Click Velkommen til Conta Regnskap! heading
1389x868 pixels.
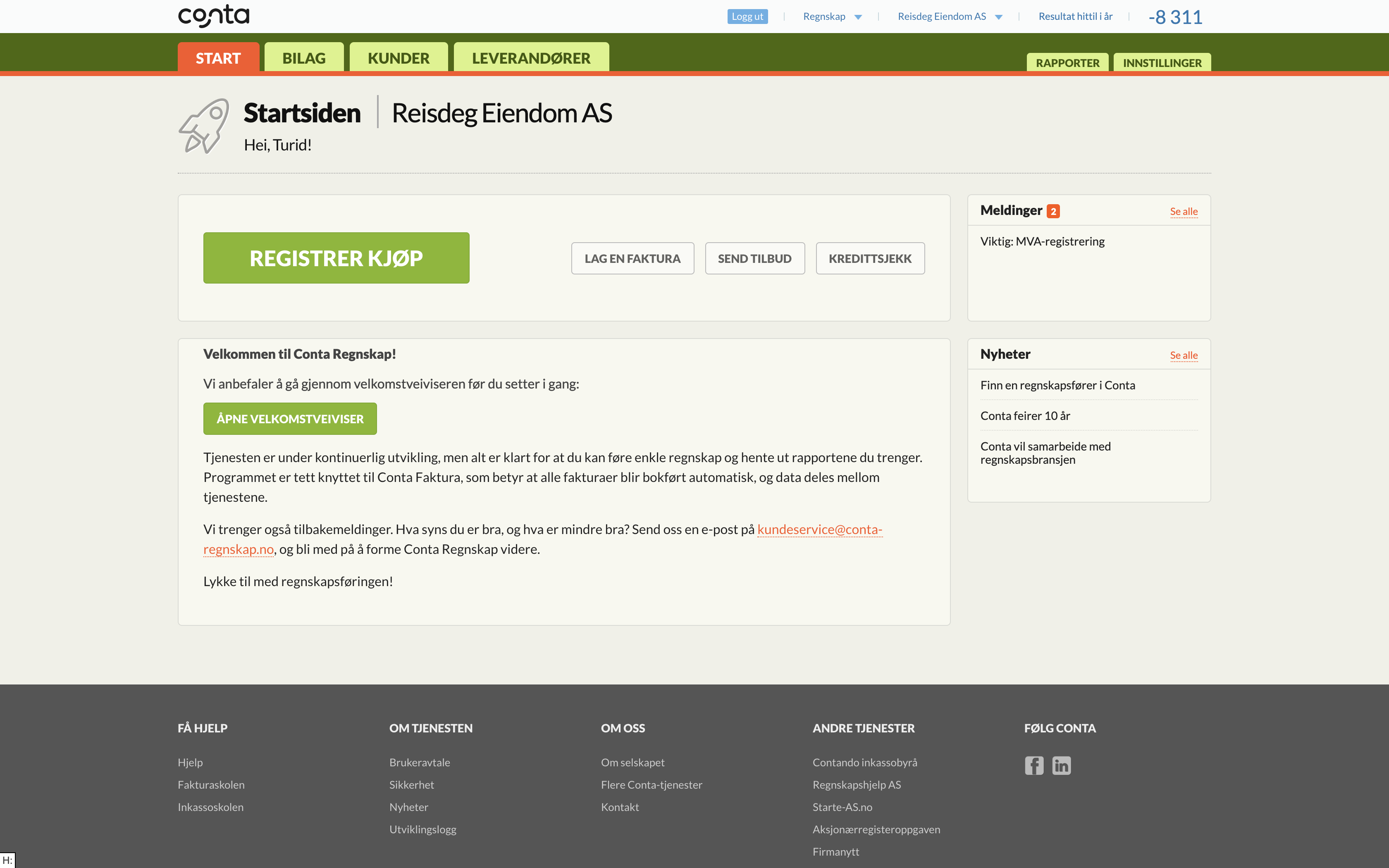click(x=300, y=354)
